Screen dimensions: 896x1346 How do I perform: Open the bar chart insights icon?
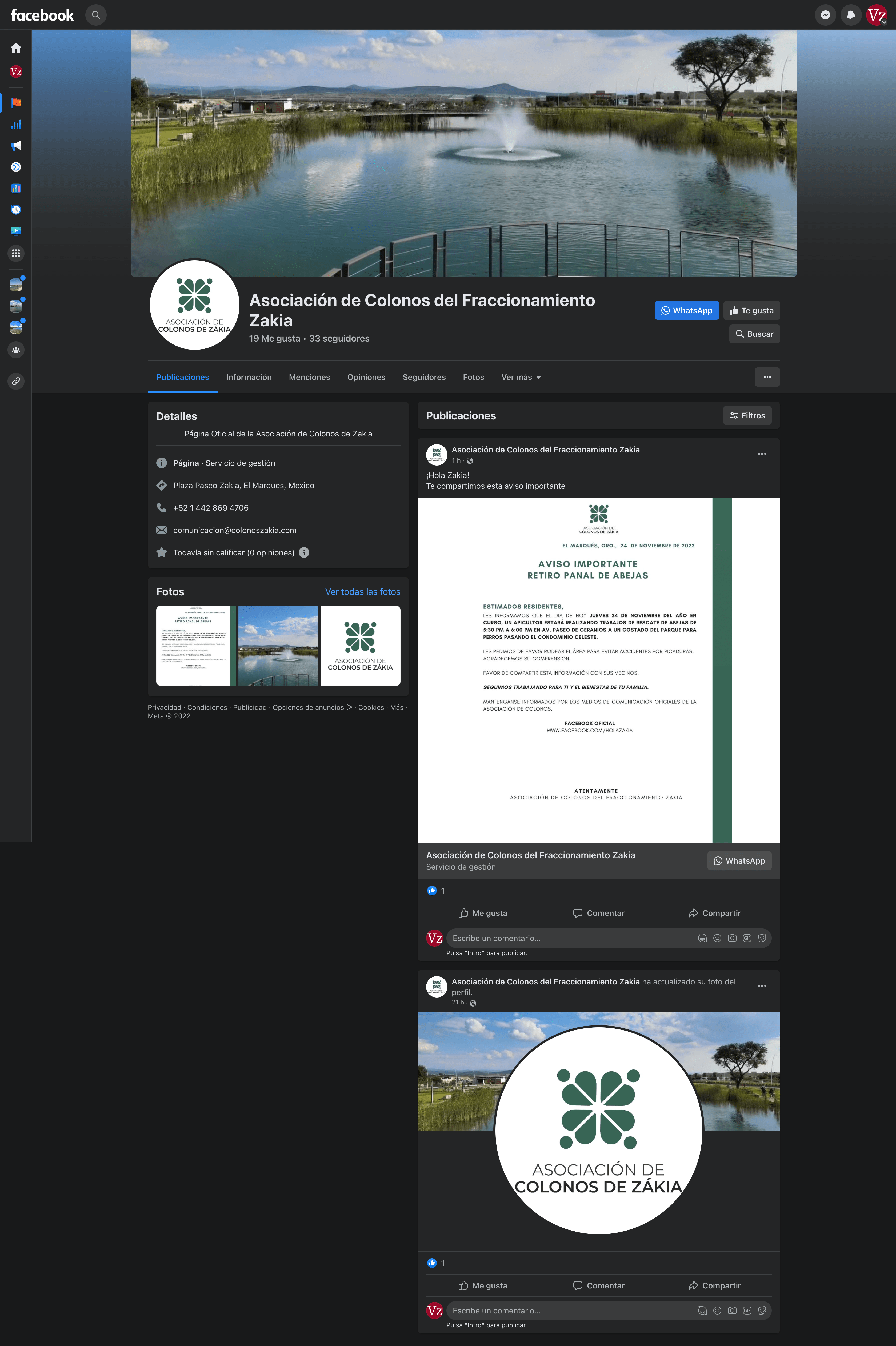(x=16, y=124)
